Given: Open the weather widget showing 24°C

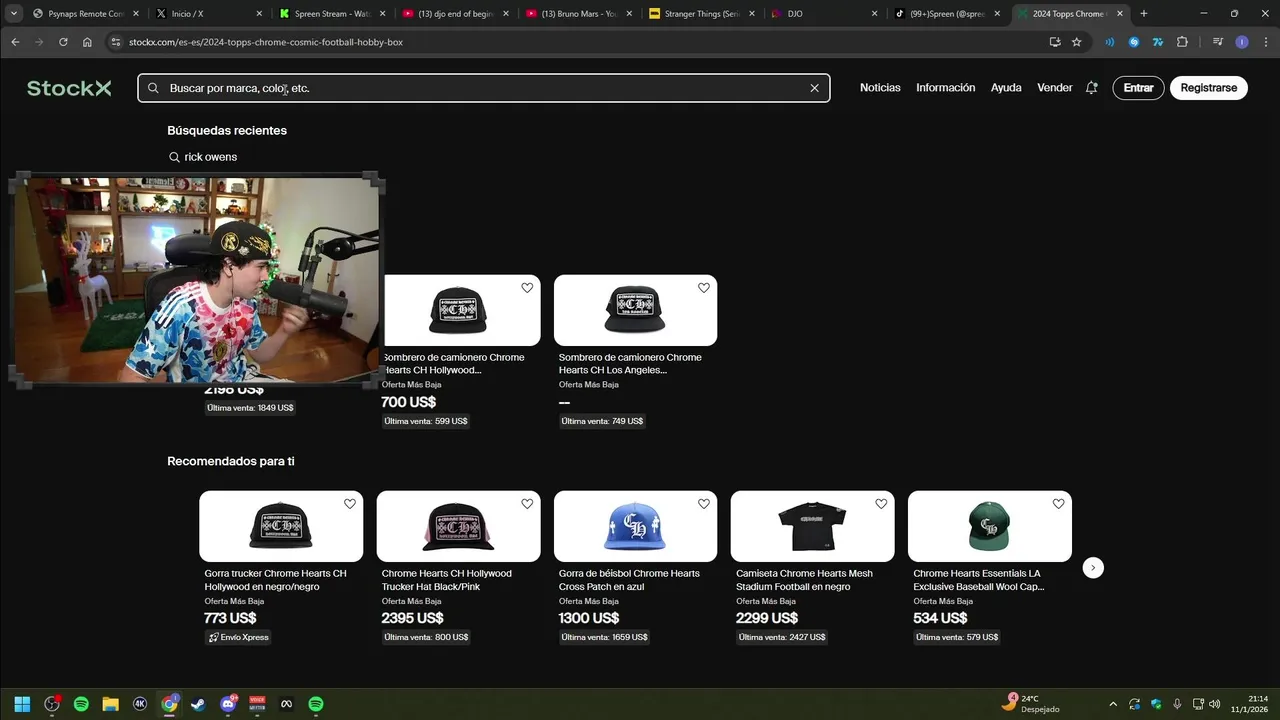Looking at the screenshot, I should [x=1030, y=704].
